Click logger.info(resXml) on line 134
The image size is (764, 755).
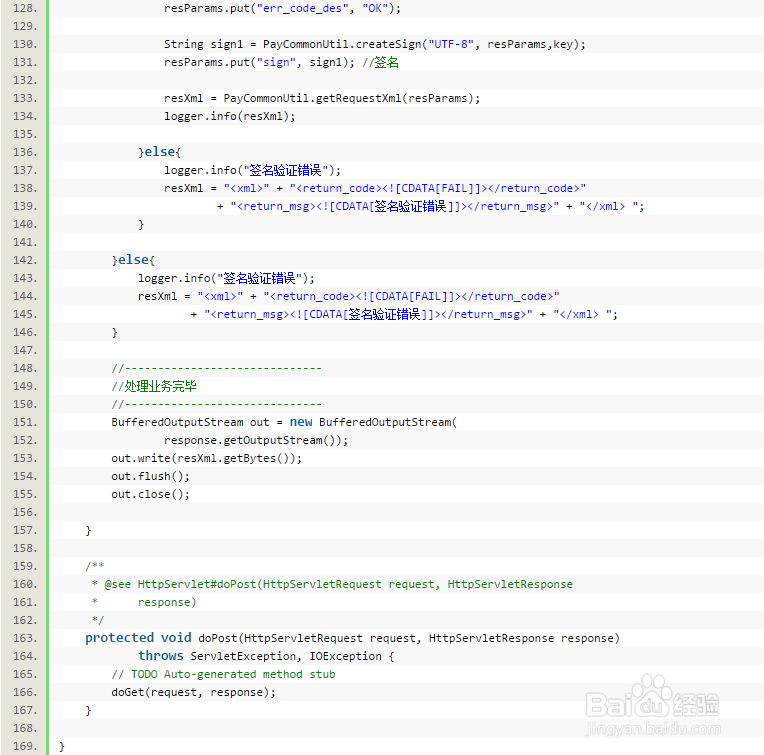tap(229, 116)
